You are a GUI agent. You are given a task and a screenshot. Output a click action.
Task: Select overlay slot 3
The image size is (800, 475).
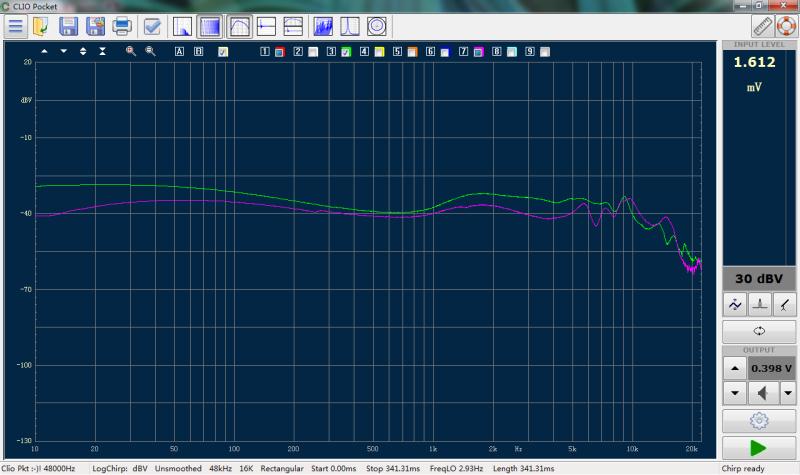(331, 52)
